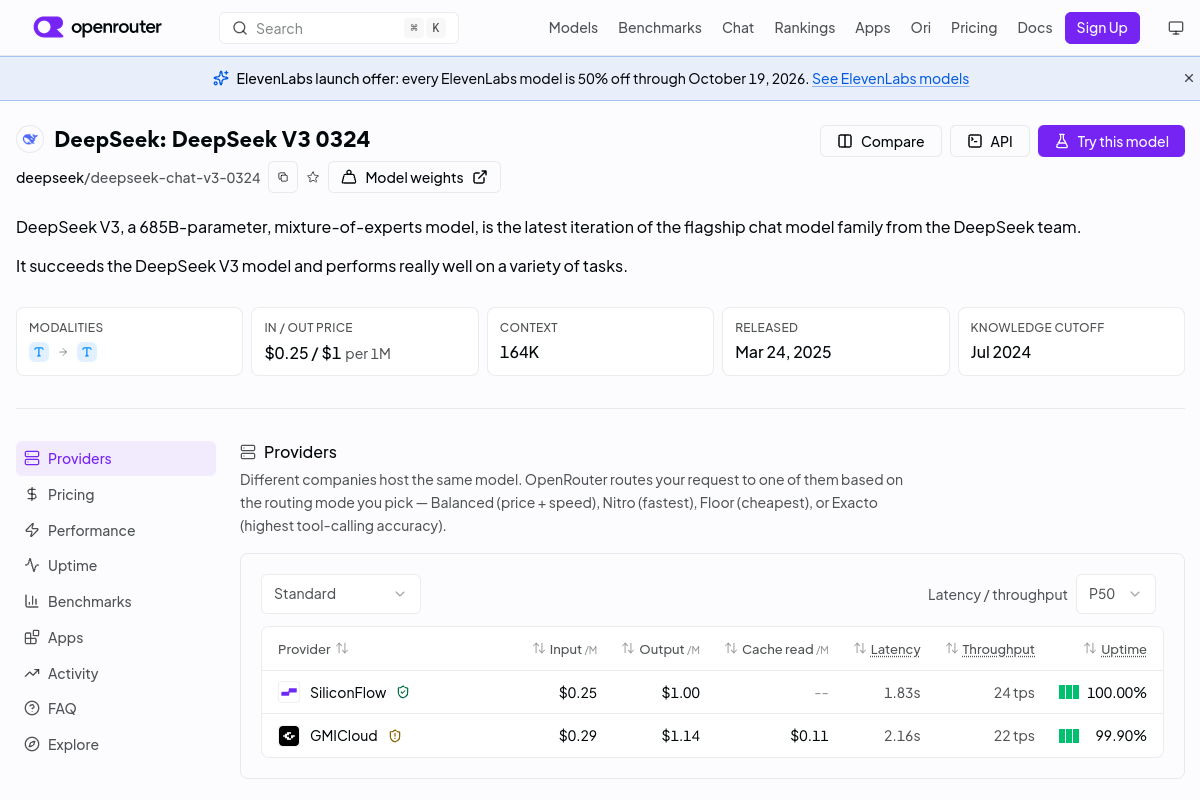
Task: Sort table by Latency
Action: (886, 649)
